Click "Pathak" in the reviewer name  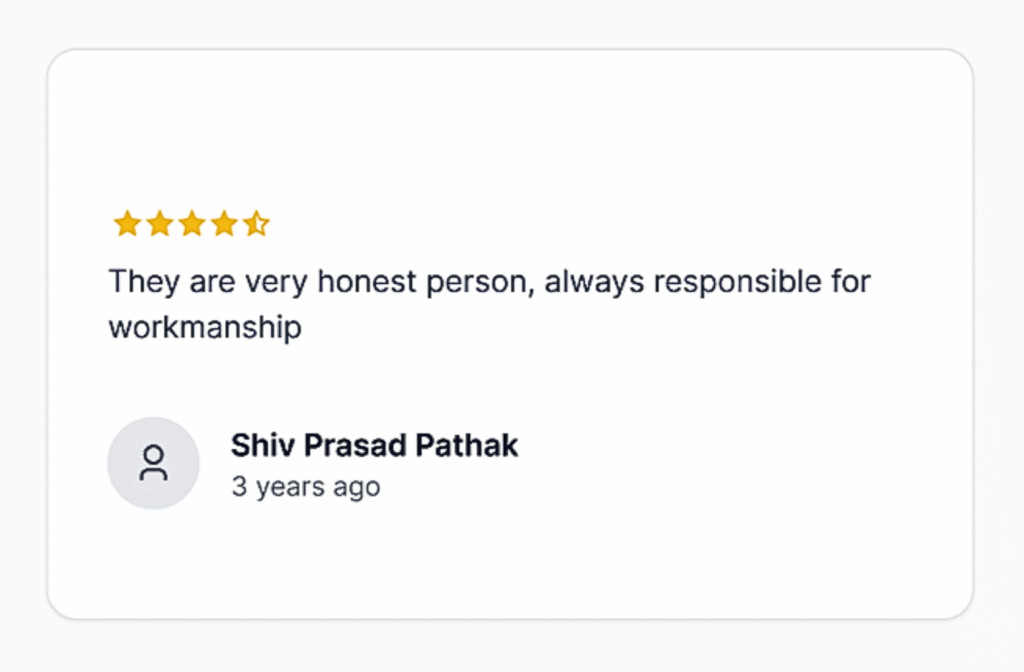click(x=466, y=445)
